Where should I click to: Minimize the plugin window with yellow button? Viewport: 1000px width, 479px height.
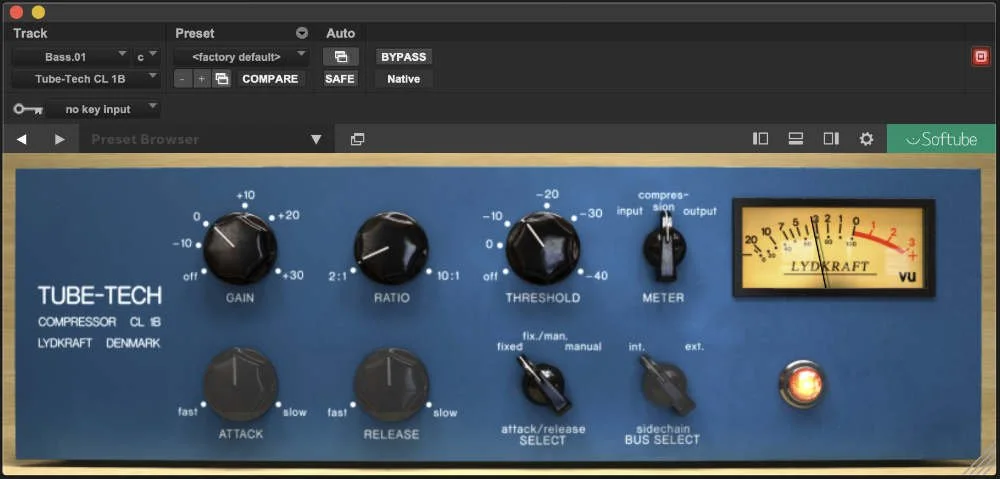(38, 12)
